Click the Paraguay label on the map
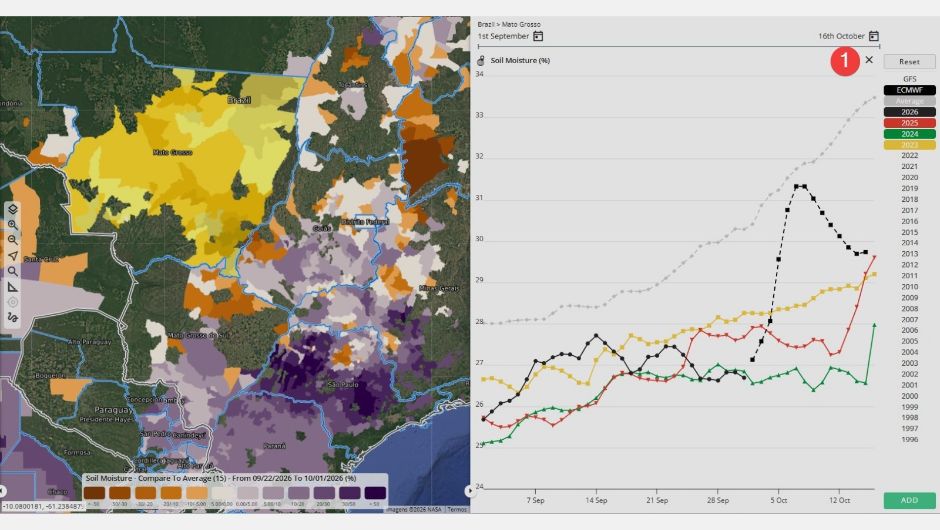 pos(113,409)
